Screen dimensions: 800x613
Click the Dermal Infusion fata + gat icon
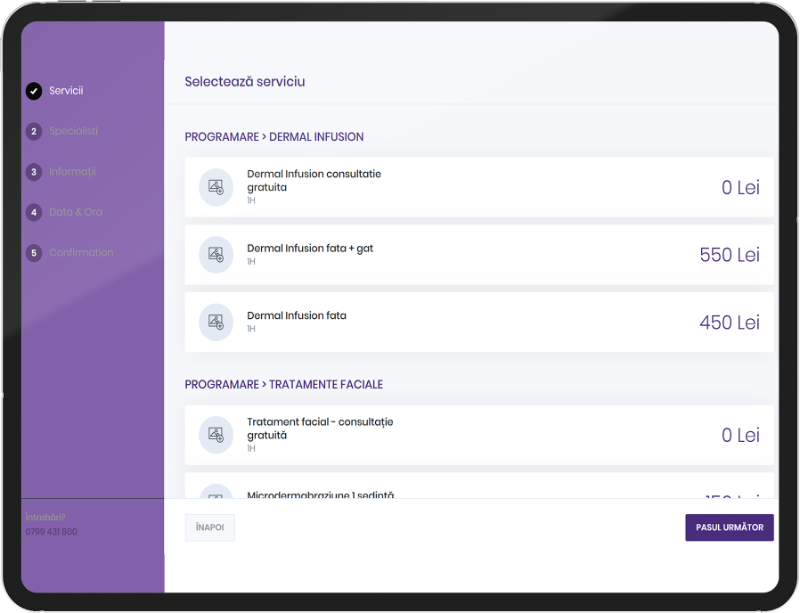[x=215, y=254]
